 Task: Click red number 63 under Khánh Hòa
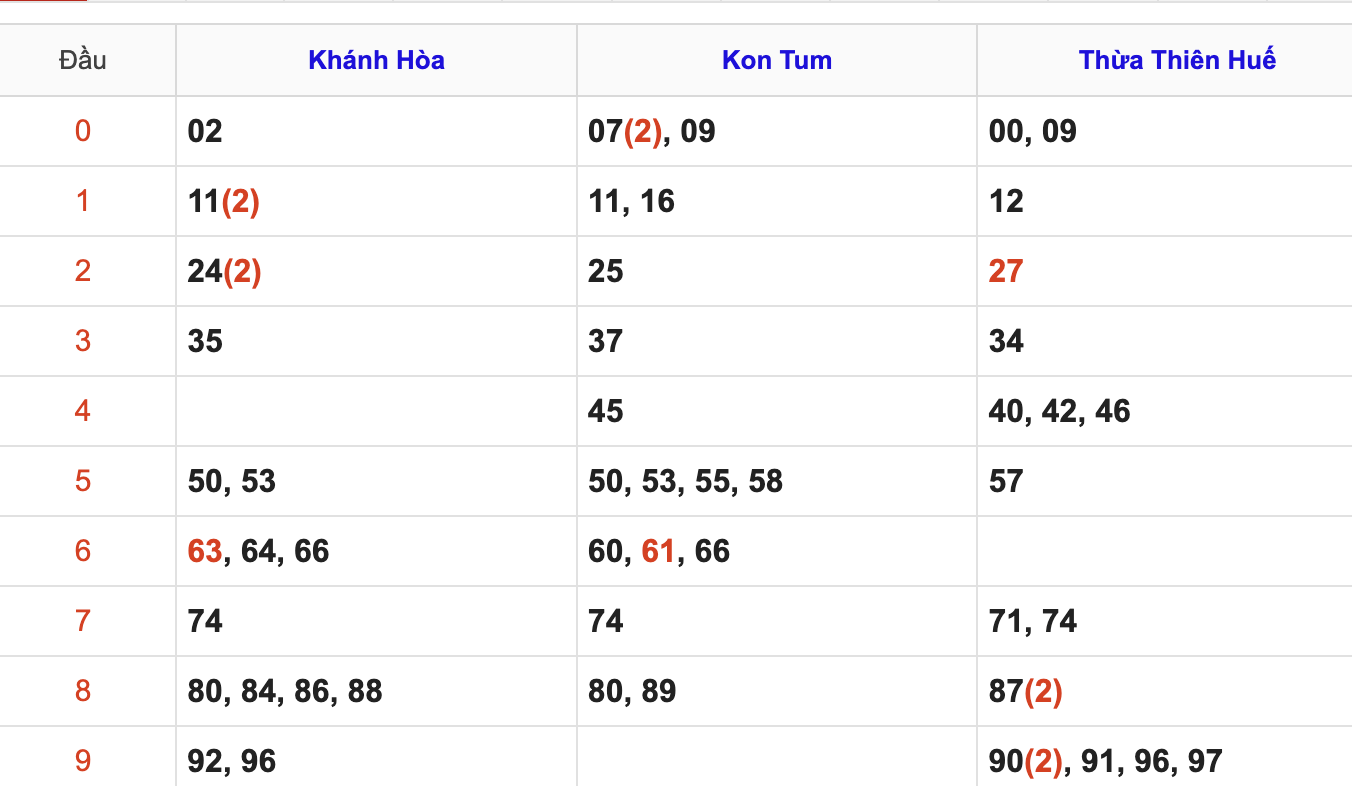coord(205,551)
